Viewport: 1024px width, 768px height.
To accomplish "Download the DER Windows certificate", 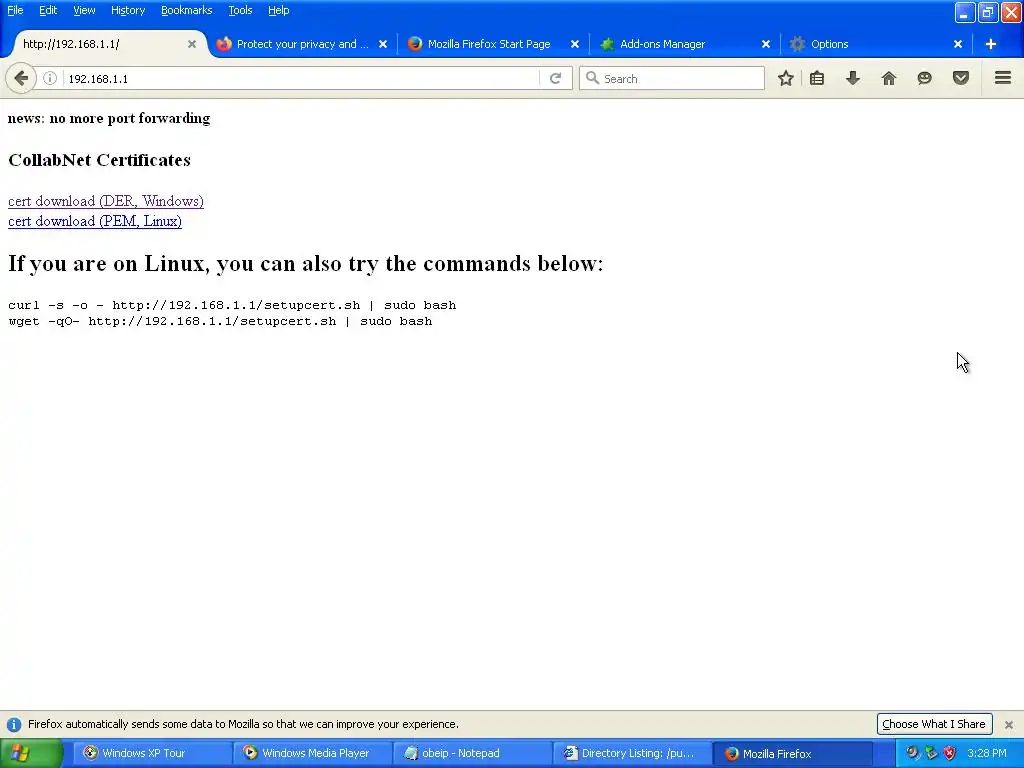I will pos(106,201).
